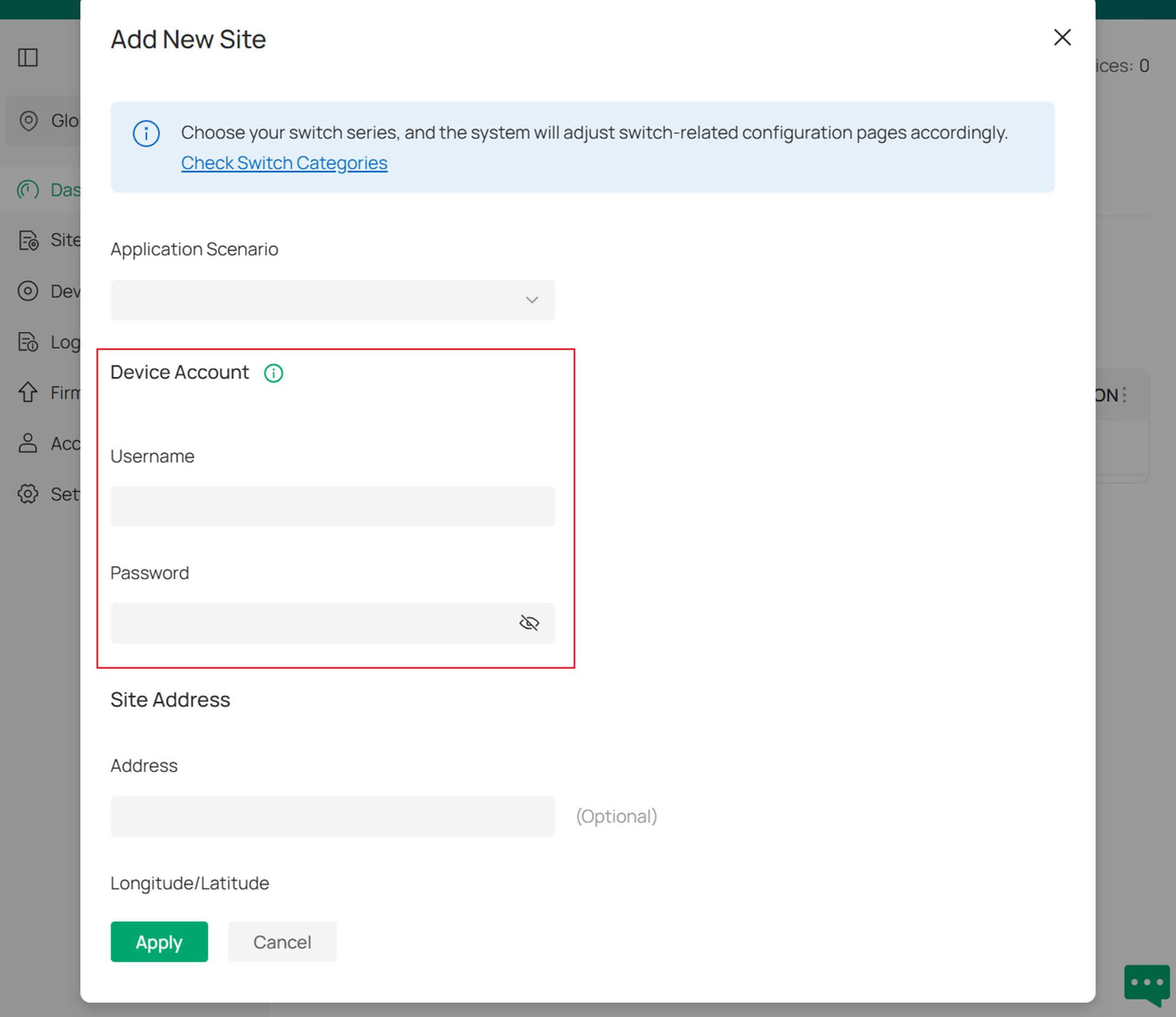Open the Account person icon
1176x1017 pixels.
[28, 443]
